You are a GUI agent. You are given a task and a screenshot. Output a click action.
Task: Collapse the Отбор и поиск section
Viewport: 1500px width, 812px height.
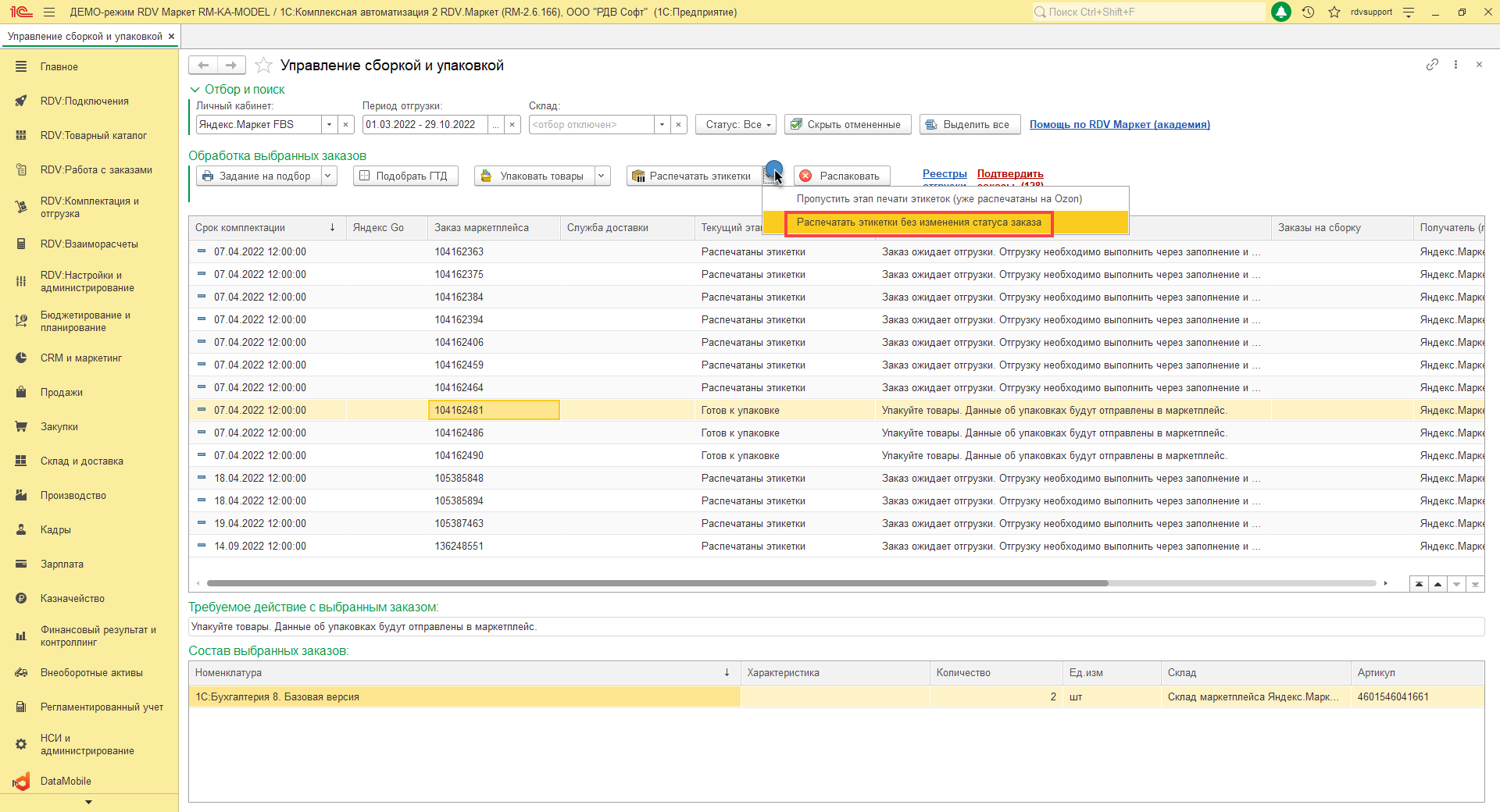[x=195, y=90]
